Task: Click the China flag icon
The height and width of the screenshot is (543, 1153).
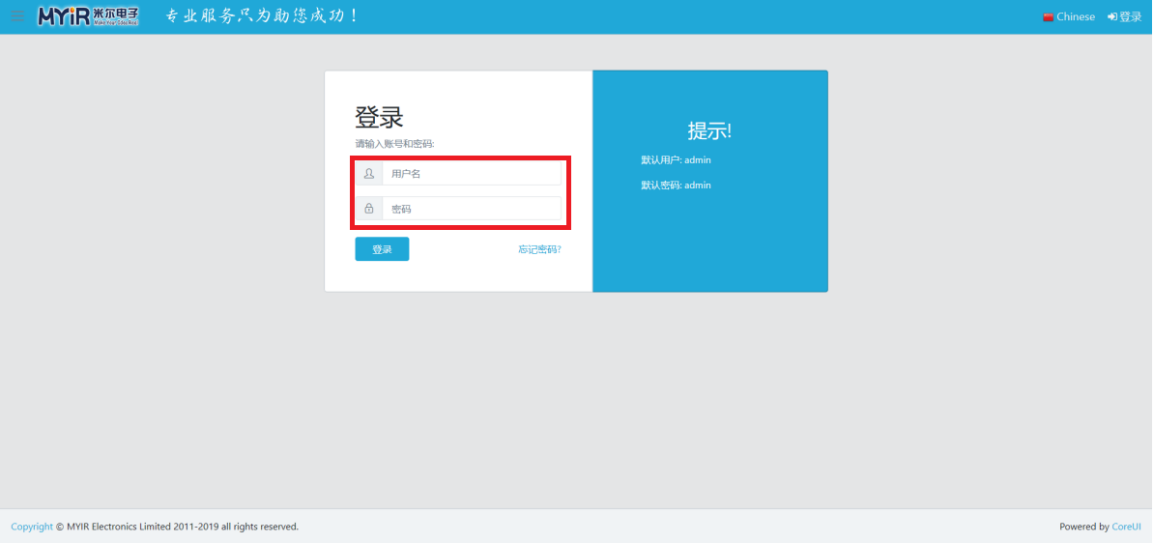Action: 1048,17
